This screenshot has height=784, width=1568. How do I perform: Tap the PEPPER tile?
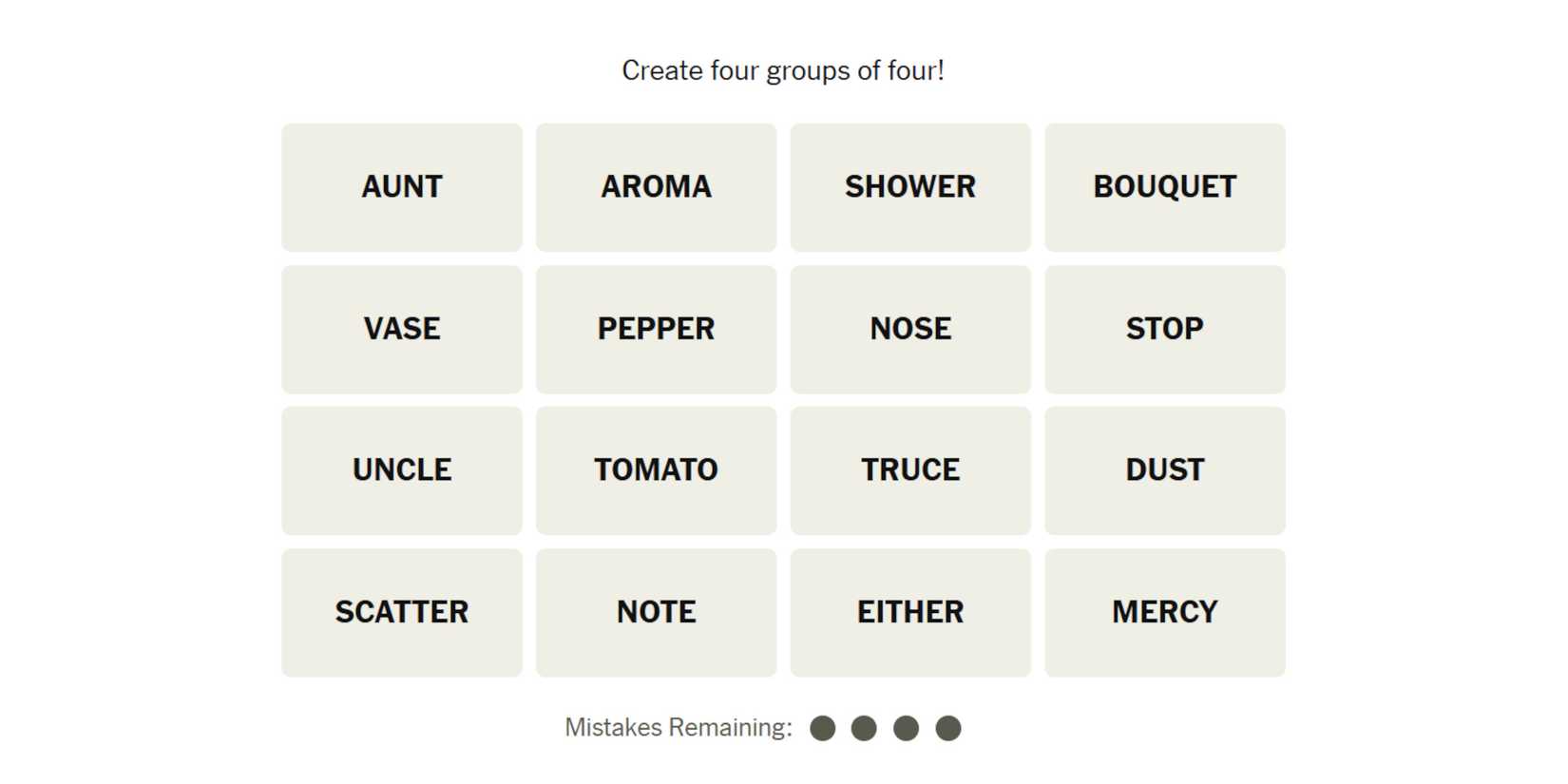point(656,329)
